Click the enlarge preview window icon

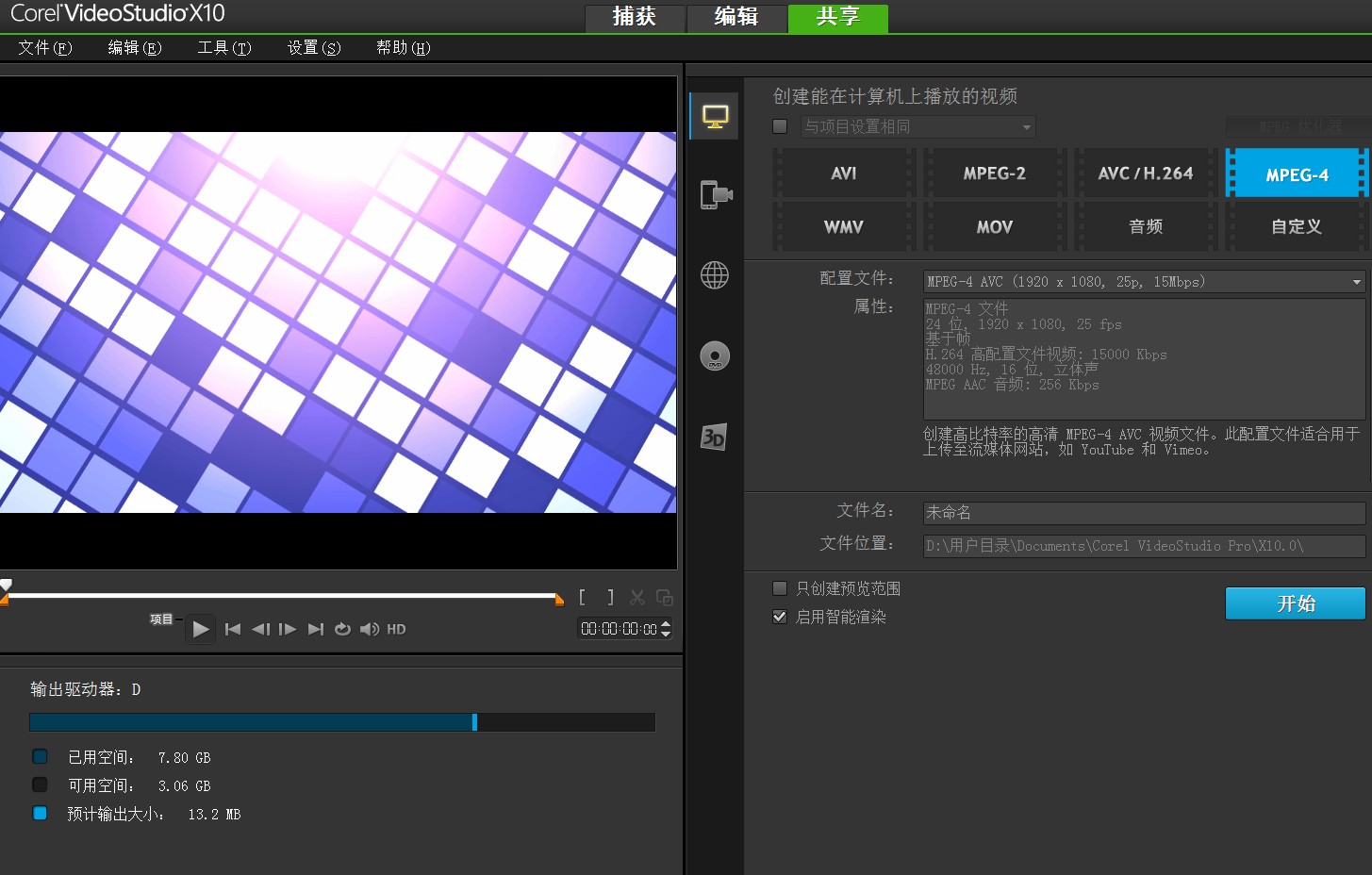(x=665, y=597)
